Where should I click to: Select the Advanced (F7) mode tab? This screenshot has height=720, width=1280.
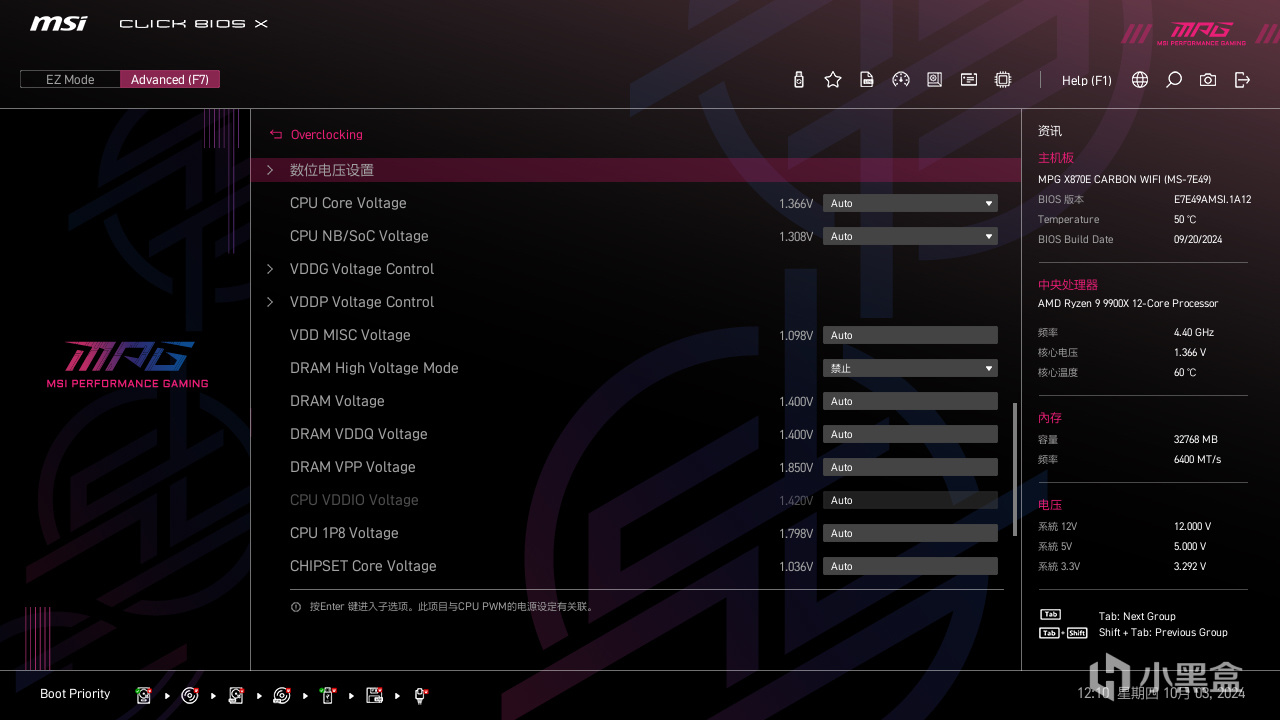(x=170, y=79)
